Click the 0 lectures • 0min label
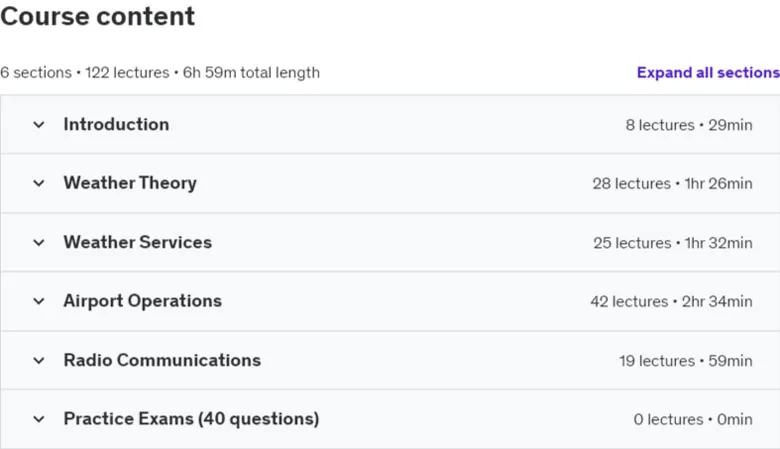The height and width of the screenshot is (449, 780). click(x=693, y=420)
